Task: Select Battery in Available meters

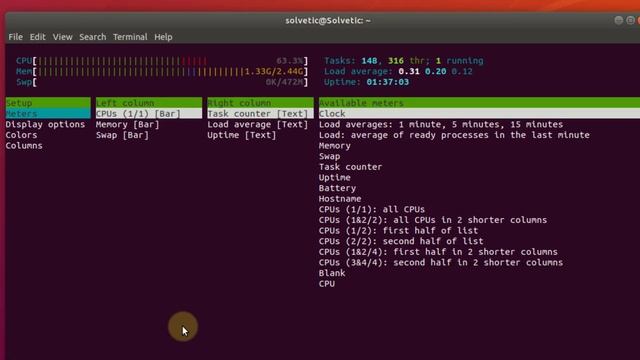Action: click(337, 188)
